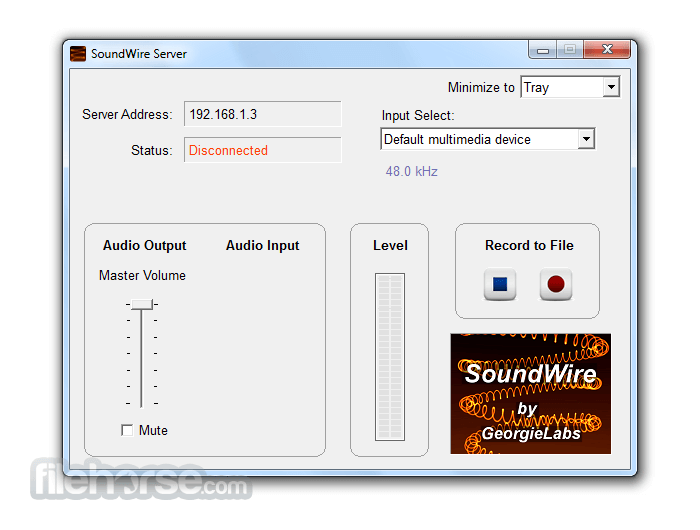700x530 pixels.
Task: Enable the Mute checkbox
Action: pyautogui.click(x=127, y=430)
